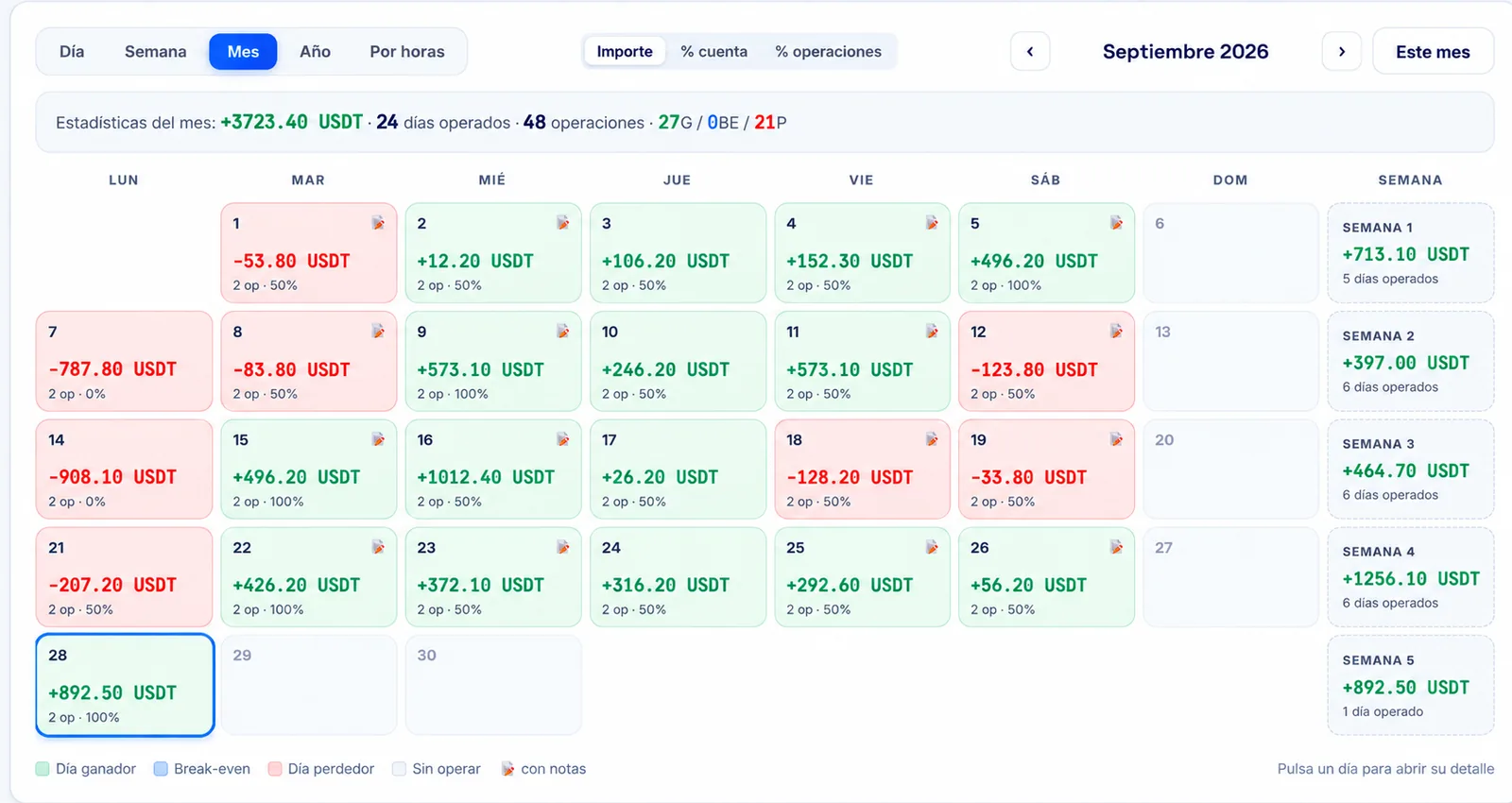Screen dimensions: 1512x803
Task: Click the note icon on day 15
Action: pos(378,439)
